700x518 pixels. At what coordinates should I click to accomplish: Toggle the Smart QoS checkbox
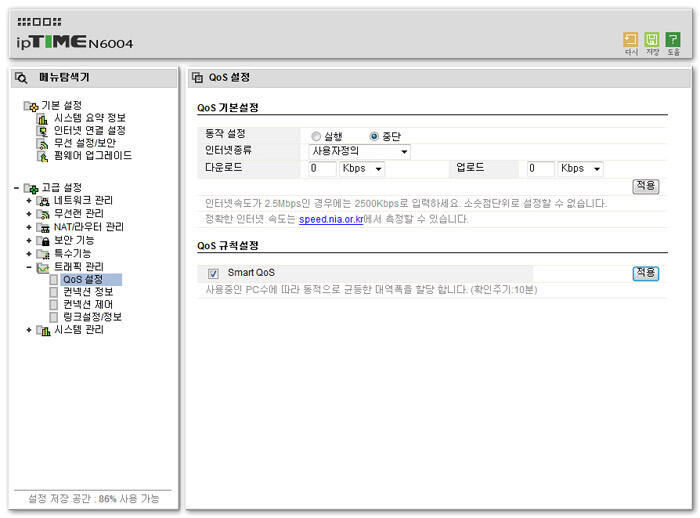point(213,273)
